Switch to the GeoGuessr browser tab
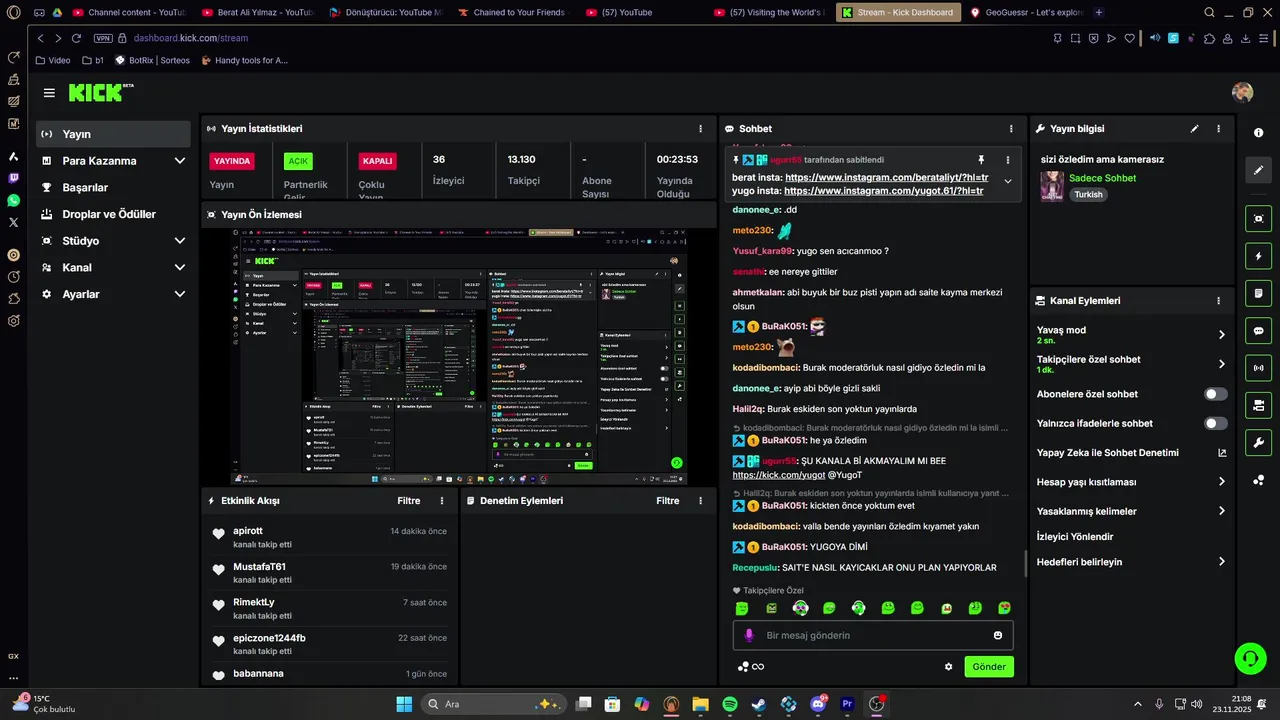The height and width of the screenshot is (720, 1280). point(1025,13)
